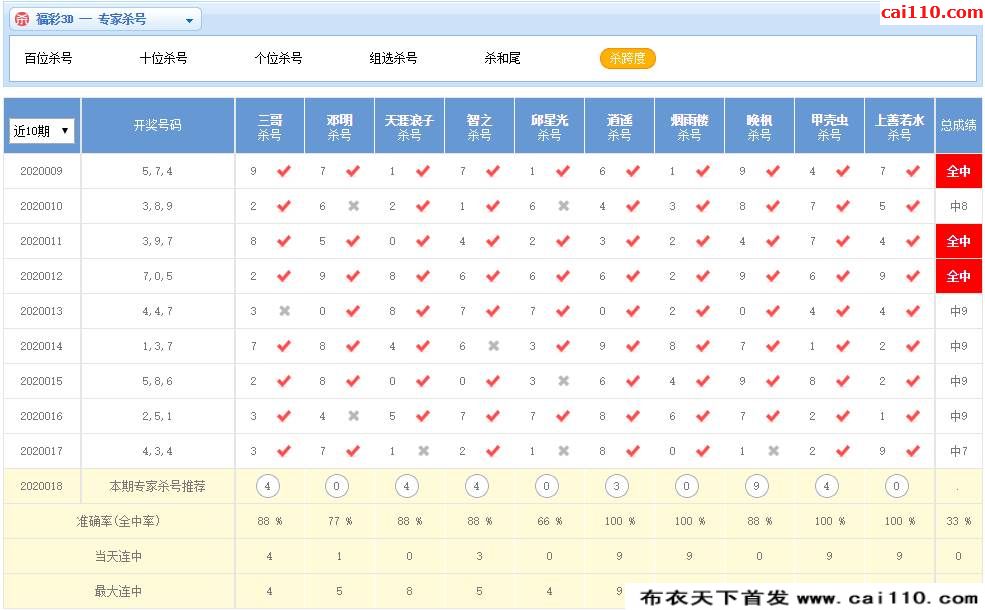Click the grey cross for 三哥 in 2020013

point(285,311)
